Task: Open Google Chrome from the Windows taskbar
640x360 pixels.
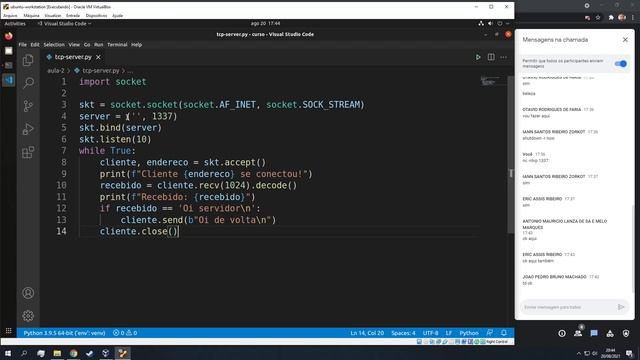Action: point(73,353)
